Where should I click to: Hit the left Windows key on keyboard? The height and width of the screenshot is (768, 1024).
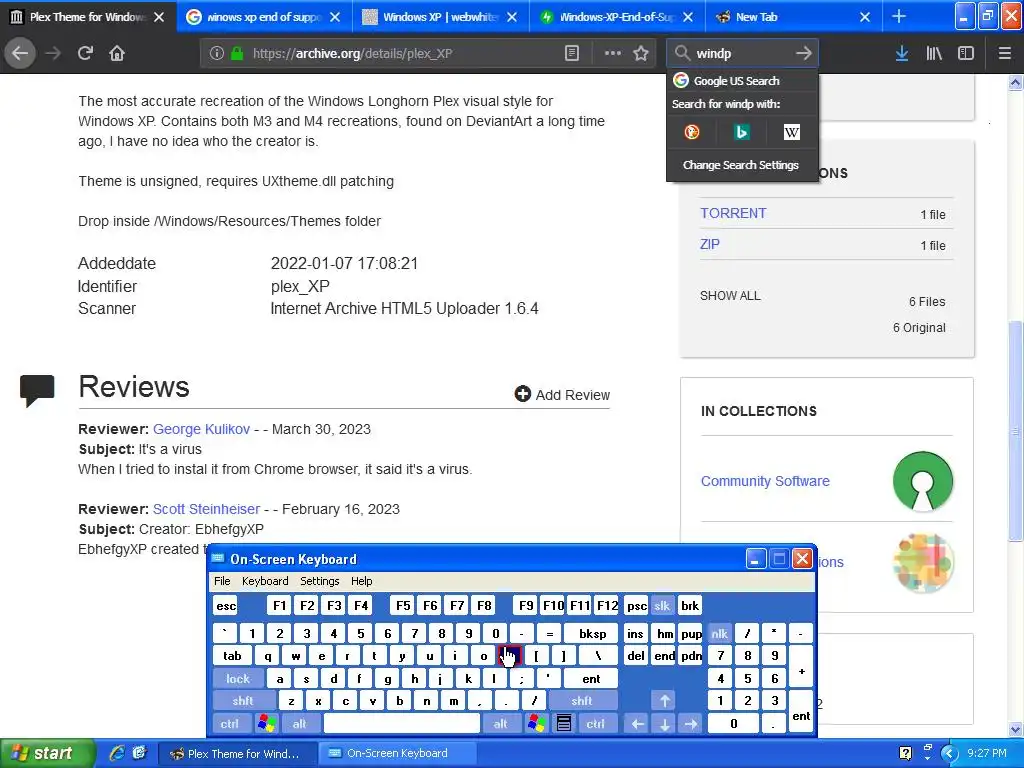tap(266, 724)
